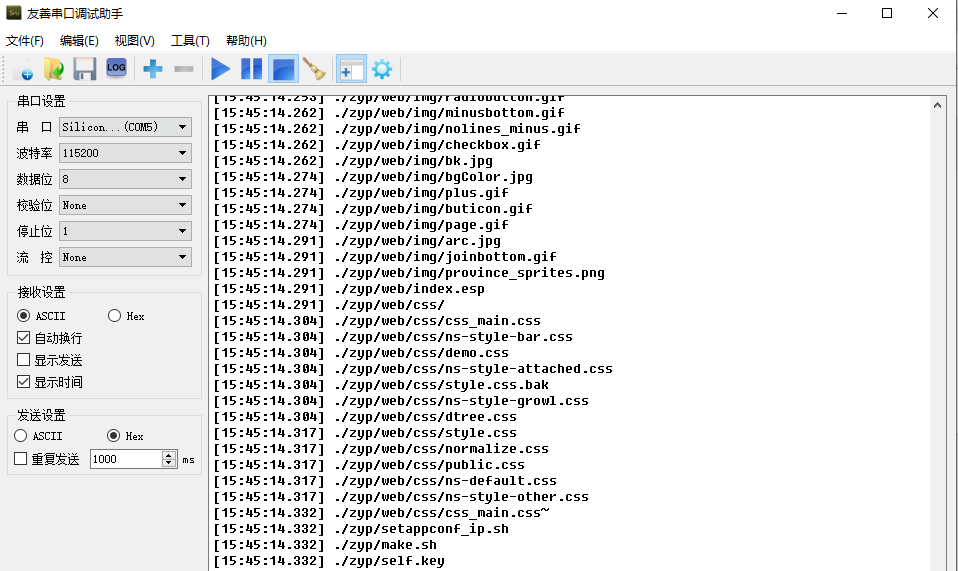Viewport: 958px width, 571px height.
Task: Click the blue plus add icon
Action: tap(153, 69)
